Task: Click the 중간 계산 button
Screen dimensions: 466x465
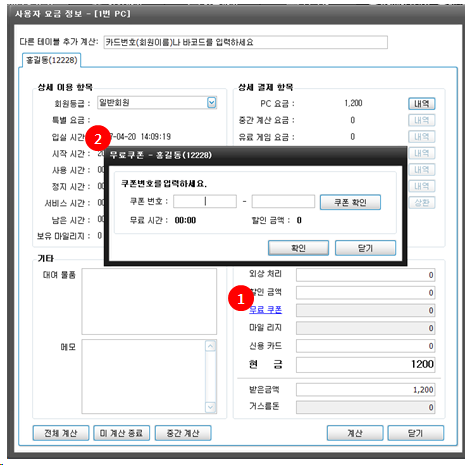Action: click(x=183, y=433)
